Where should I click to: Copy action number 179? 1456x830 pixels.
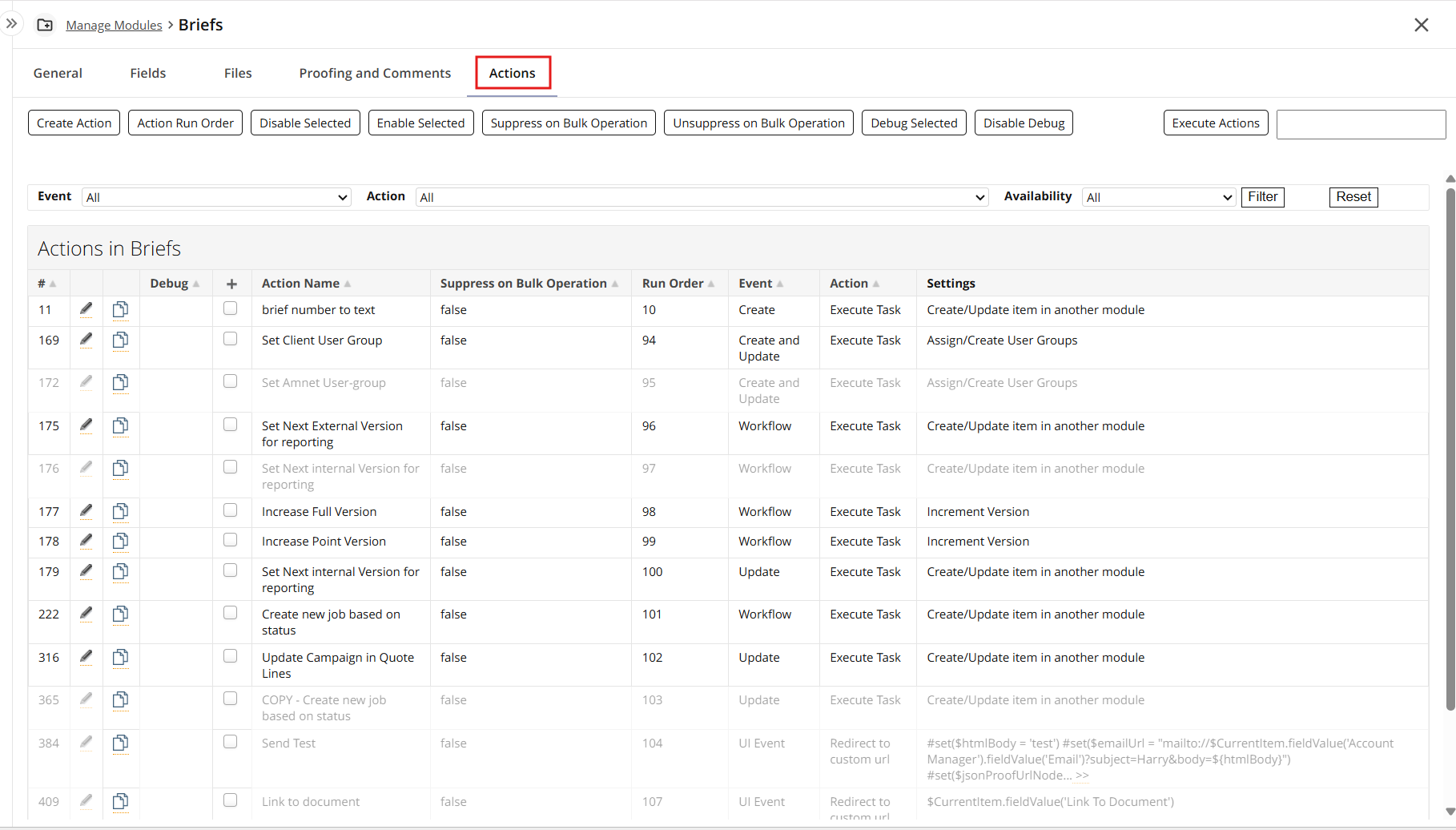click(120, 571)
